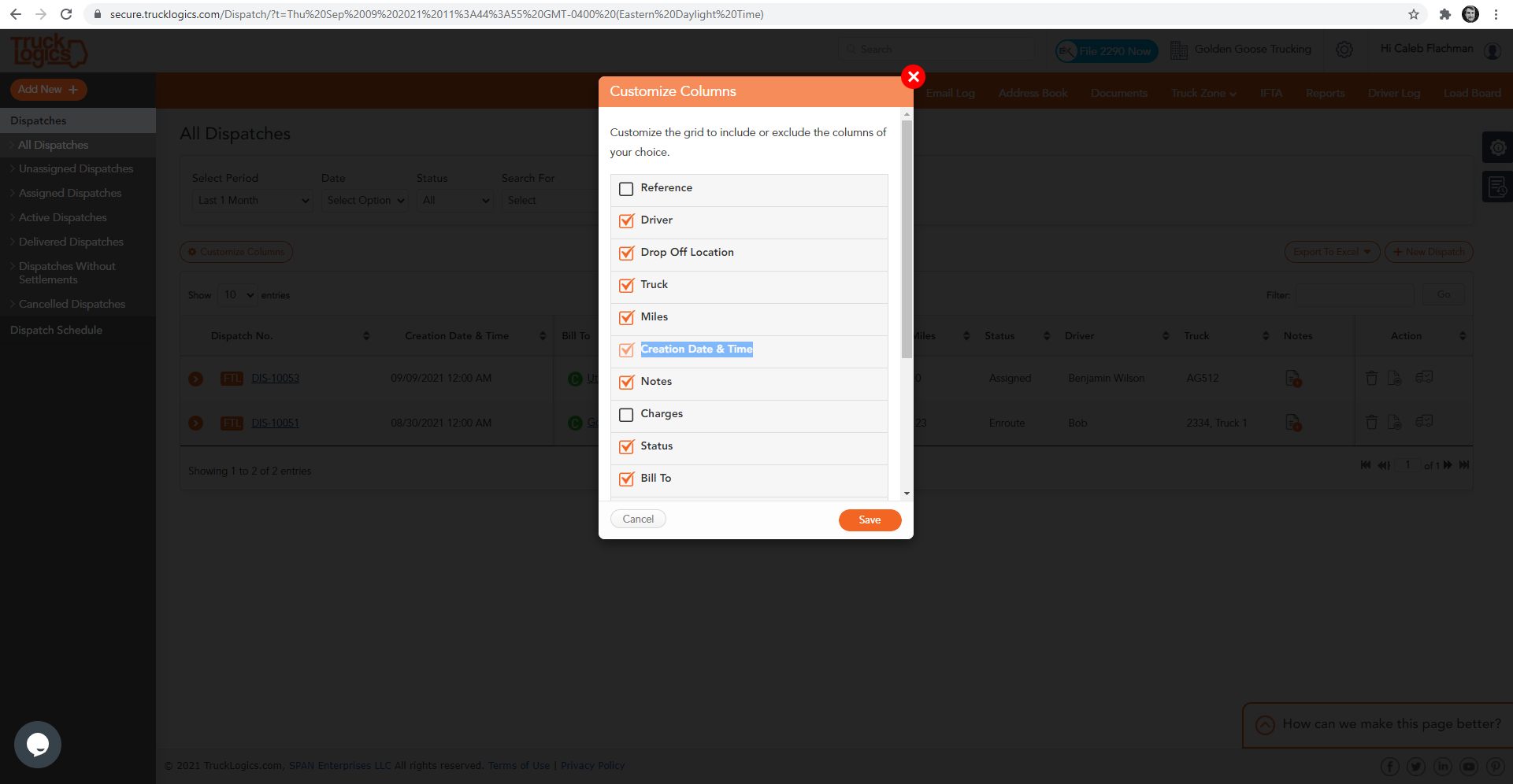Click the Customize Columns button
This screenshot has height=784, width=1513.
[236, 252]
